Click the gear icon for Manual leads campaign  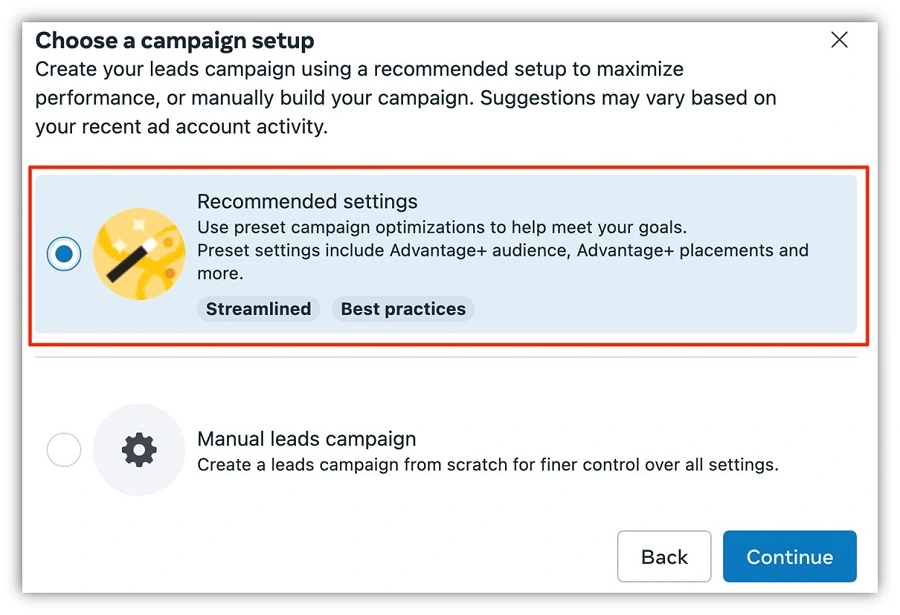click(x=139, y=450)
